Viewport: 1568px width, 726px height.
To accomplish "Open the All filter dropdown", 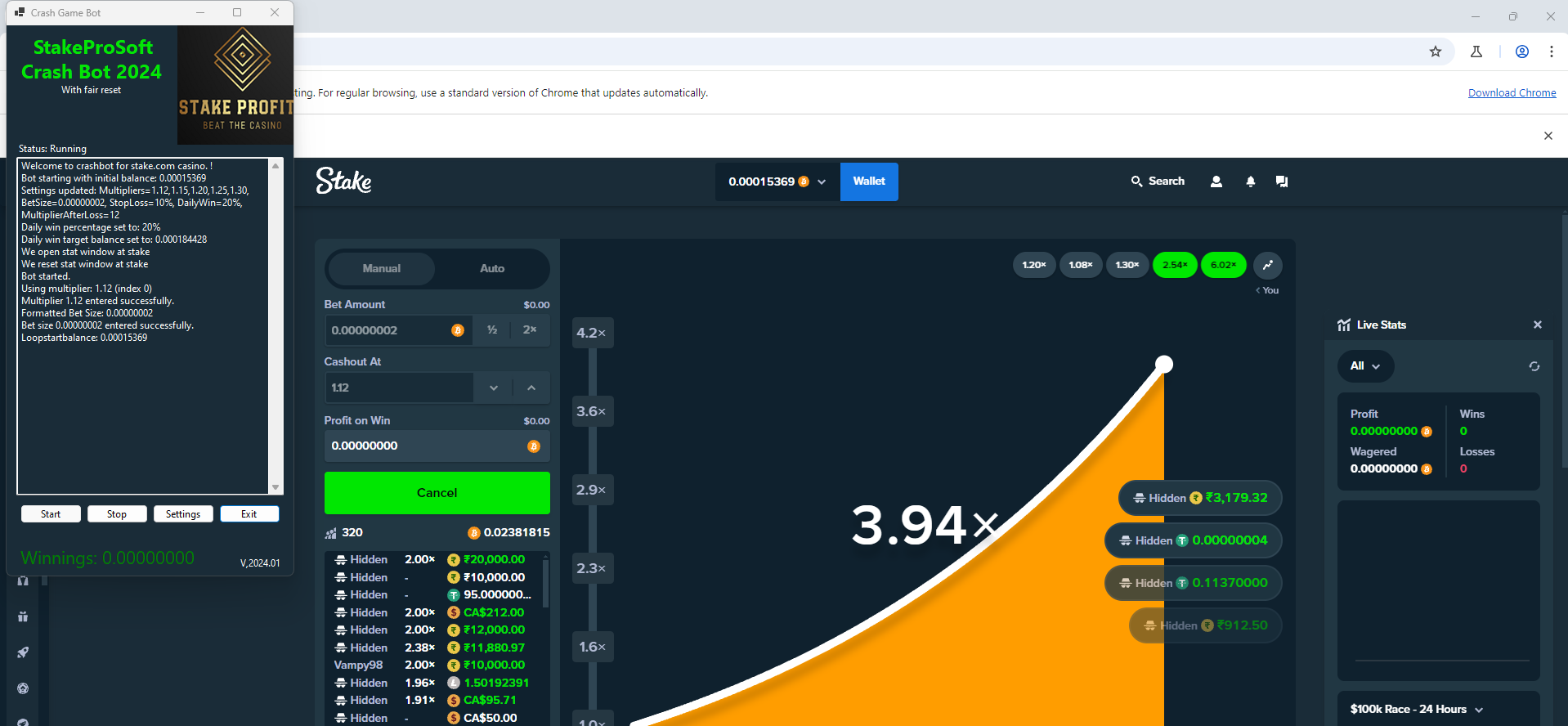I will (x=1365, y=366).
